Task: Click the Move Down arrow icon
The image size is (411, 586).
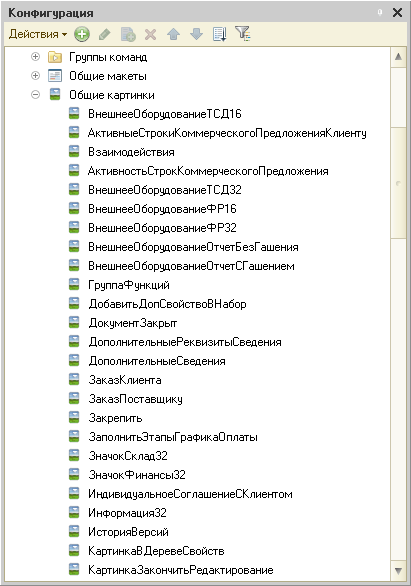Action: point(197,34)
